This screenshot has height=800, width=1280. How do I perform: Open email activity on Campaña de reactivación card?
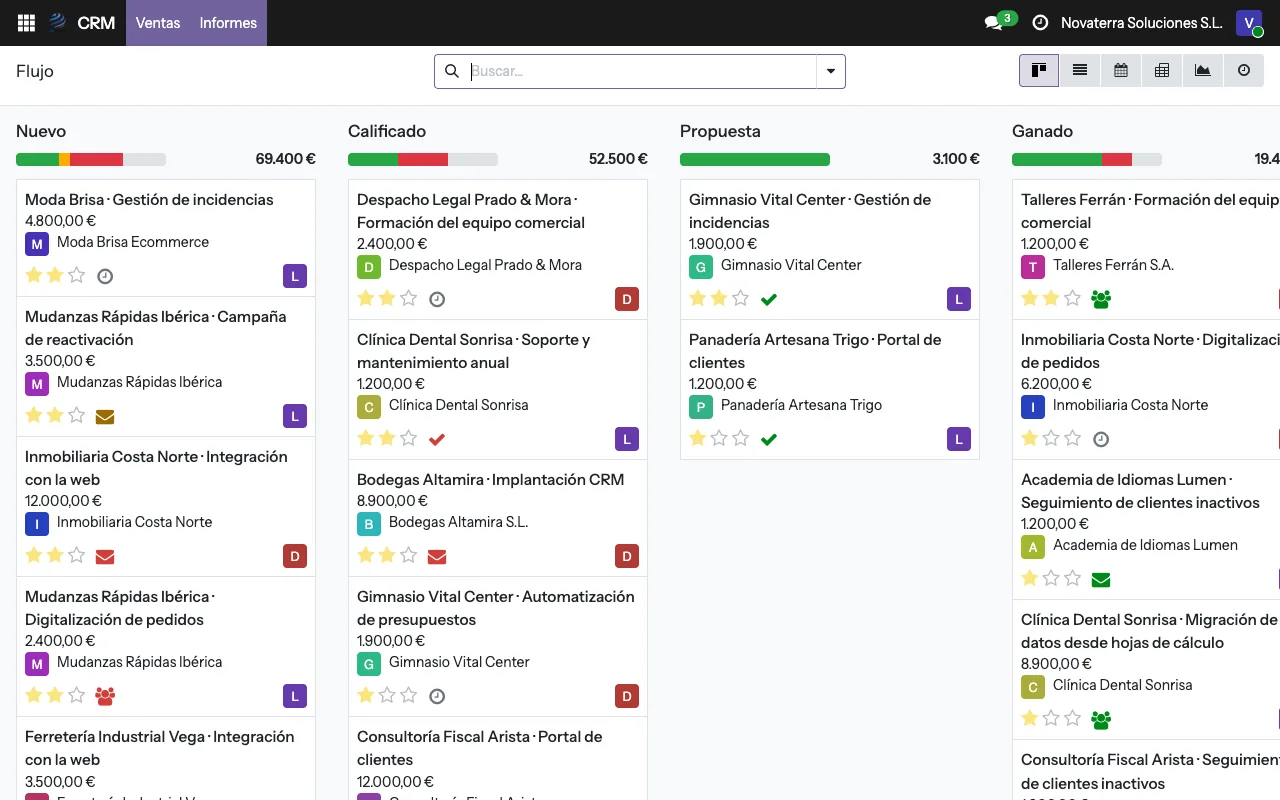105,416
